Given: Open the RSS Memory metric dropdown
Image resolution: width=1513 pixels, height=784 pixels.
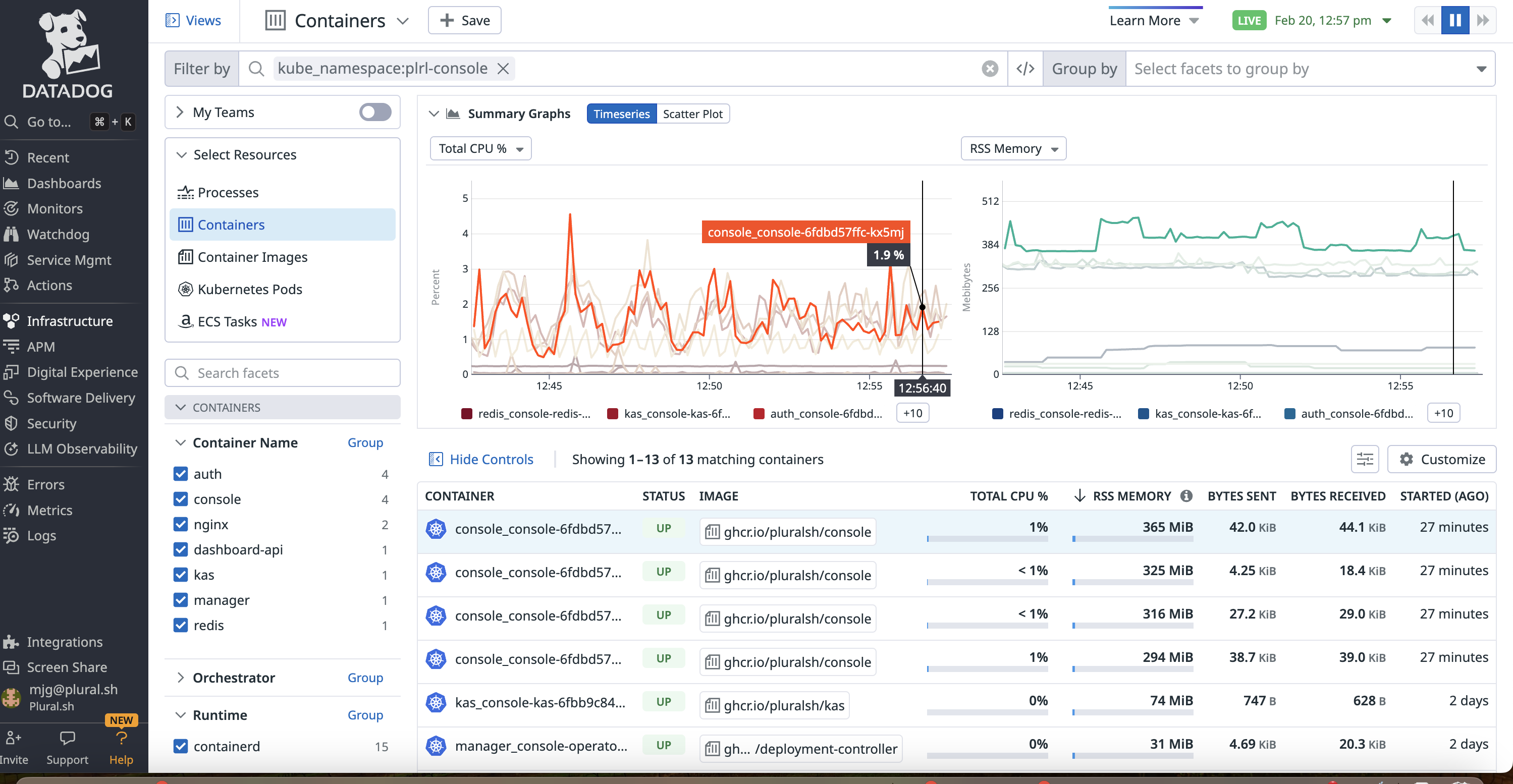Looking at the screenshot, I should [x=1013, y=149].
